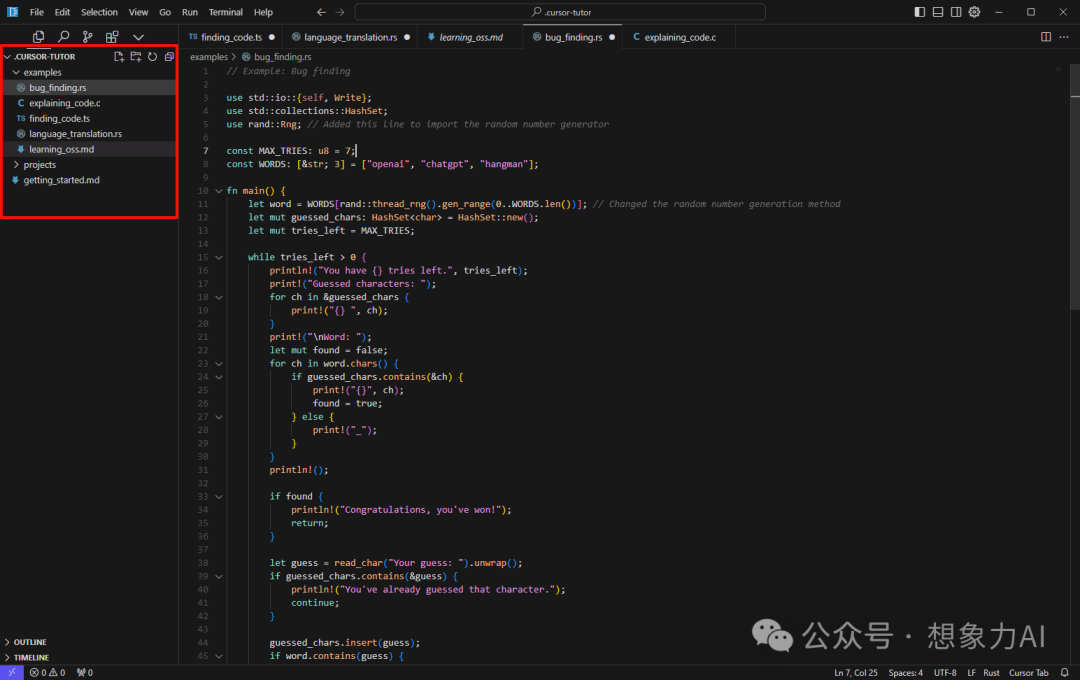
Task: Collapse all folders in explorer
Action: click(169, 57)
